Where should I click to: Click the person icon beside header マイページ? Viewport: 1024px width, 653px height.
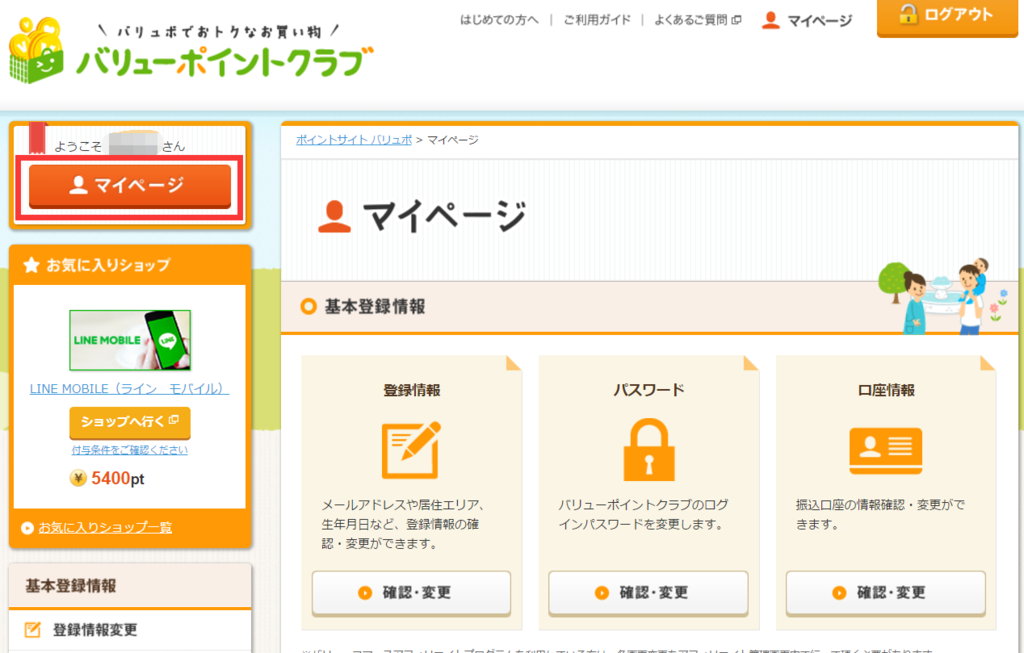[771, 20]
